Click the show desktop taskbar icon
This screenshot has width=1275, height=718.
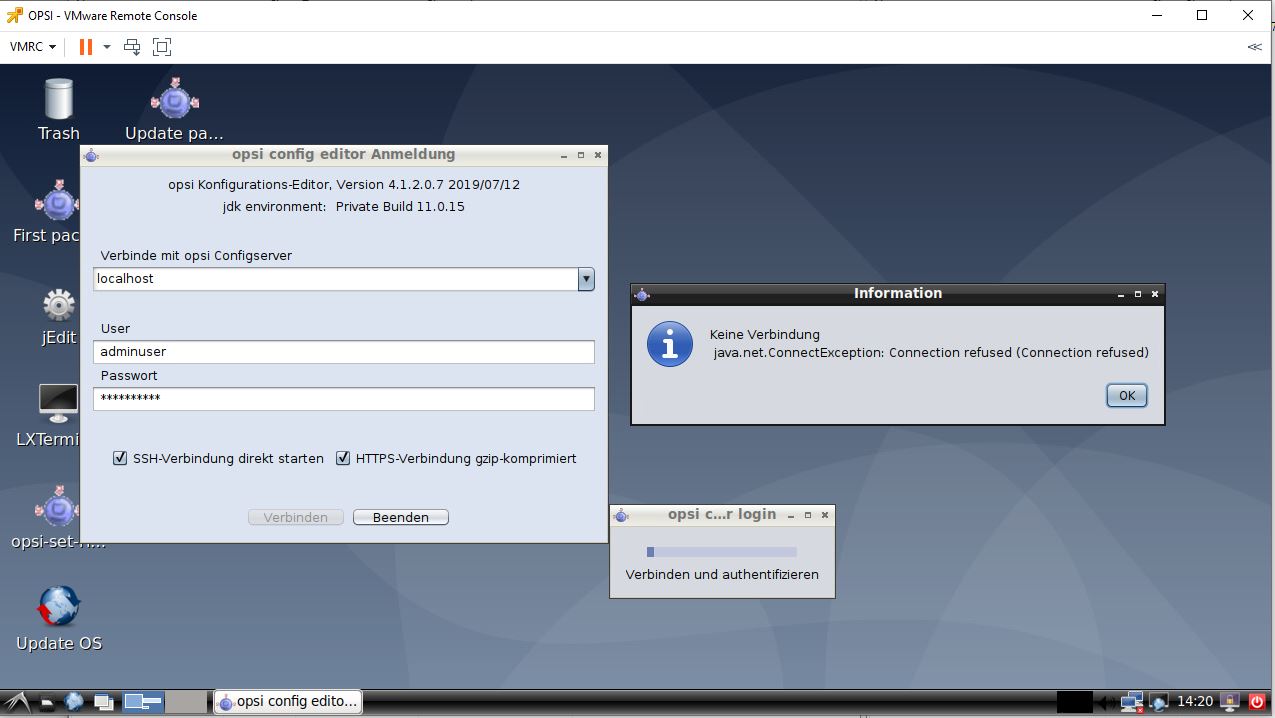[103, 702]
